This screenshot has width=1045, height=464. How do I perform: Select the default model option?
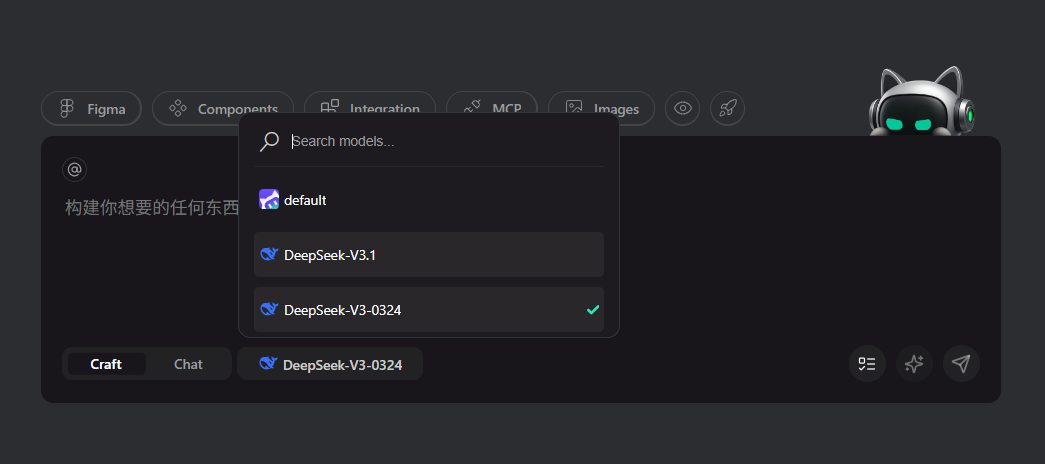(429, 199)
